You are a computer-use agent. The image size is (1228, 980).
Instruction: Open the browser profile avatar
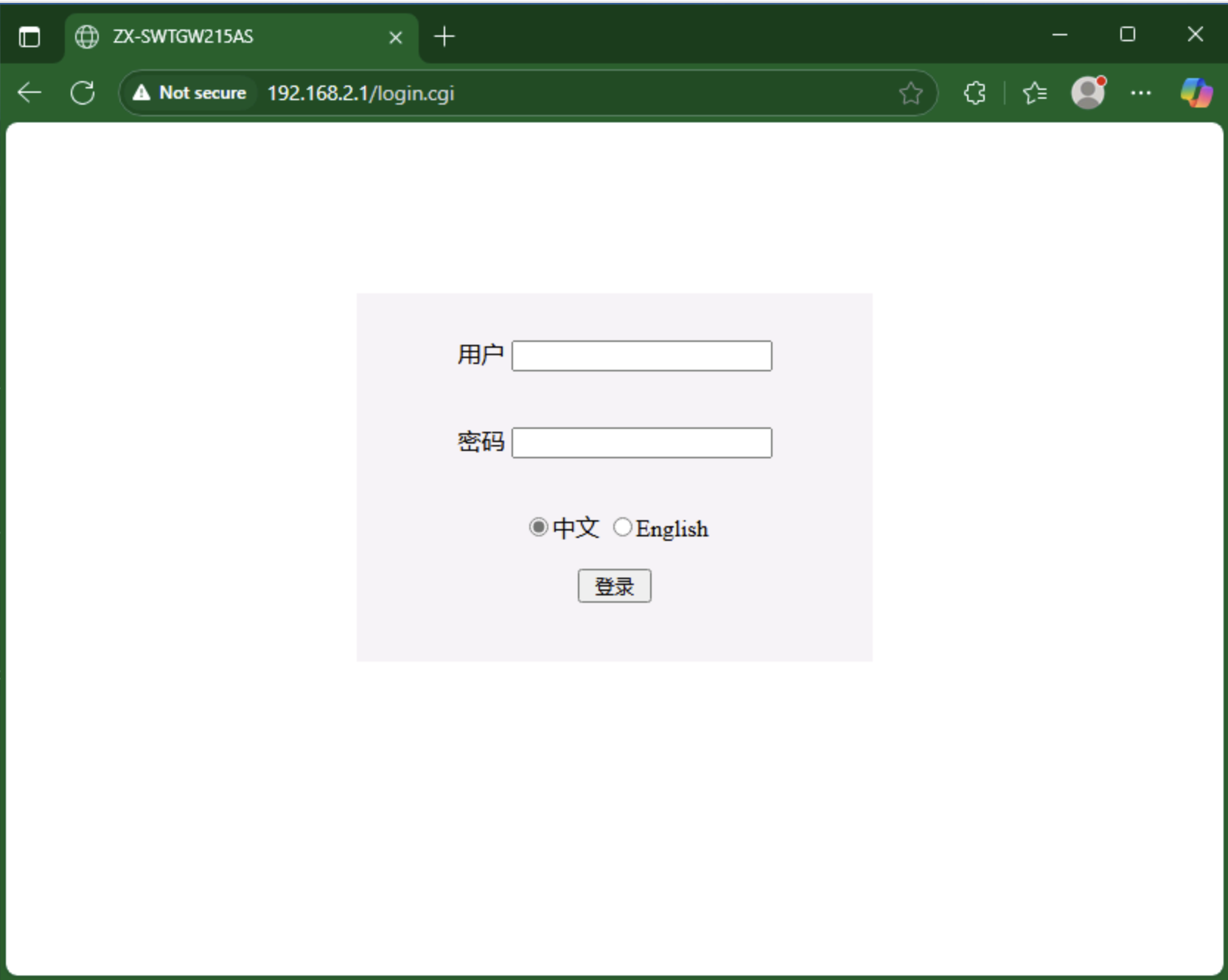point(1088,93)
